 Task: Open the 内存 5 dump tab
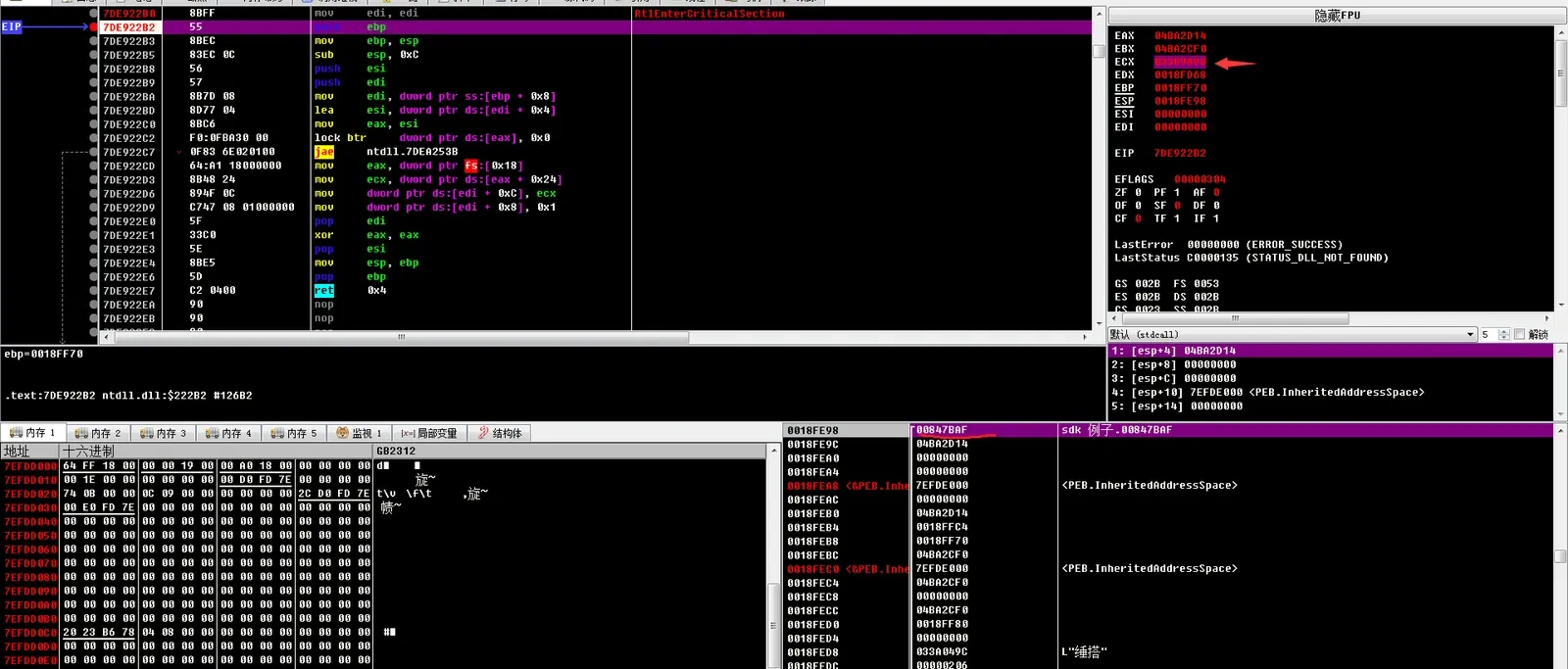[x=294, y=433]
